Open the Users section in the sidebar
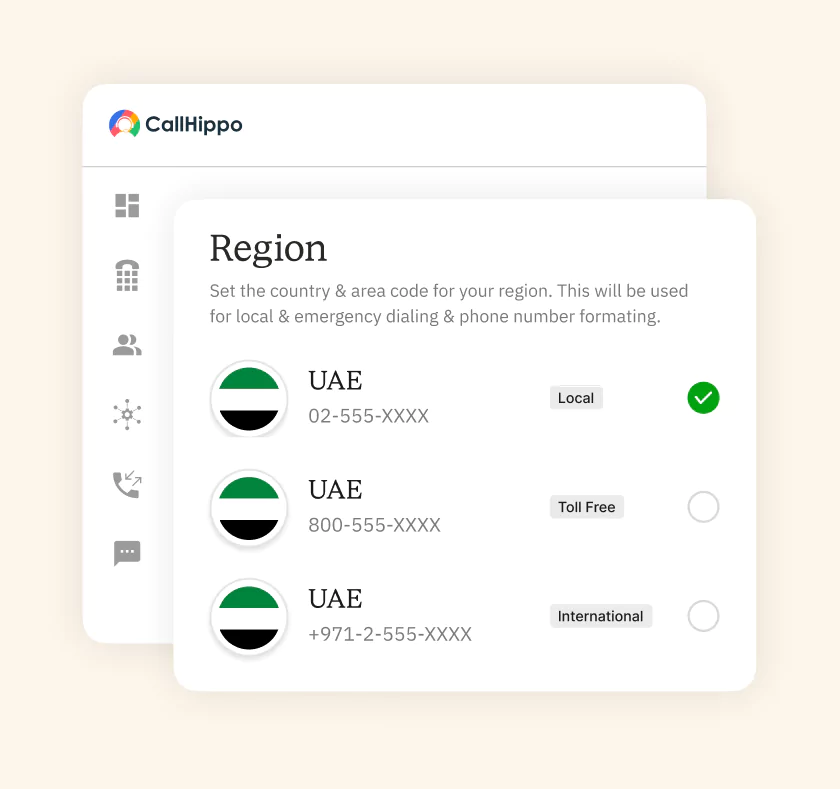840x789 pixels. pos(127,346)
